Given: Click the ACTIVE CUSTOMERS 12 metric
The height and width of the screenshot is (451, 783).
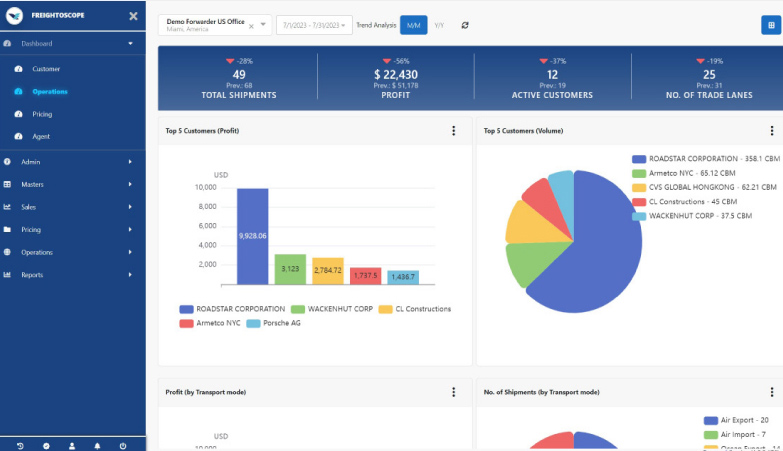Looking at the screenshot, I should click(552, 77).
